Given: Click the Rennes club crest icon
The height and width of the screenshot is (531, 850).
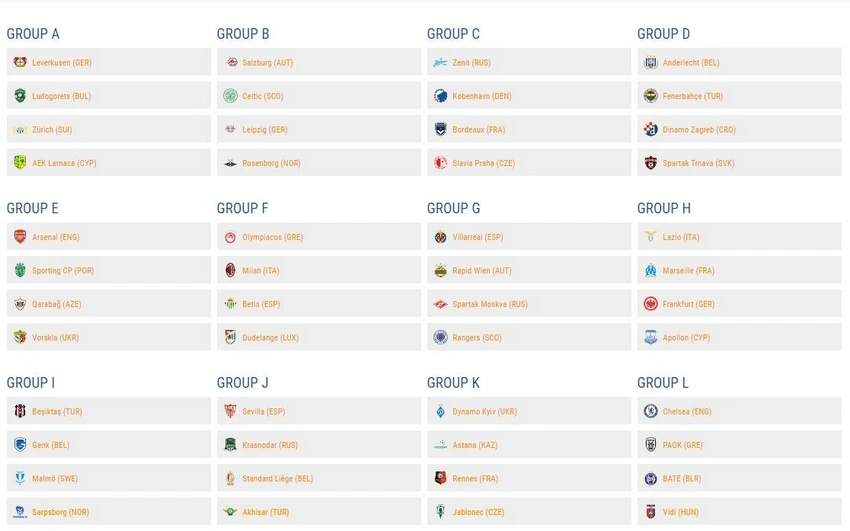Looking at the screenshot, I should [x=440, y=478].
